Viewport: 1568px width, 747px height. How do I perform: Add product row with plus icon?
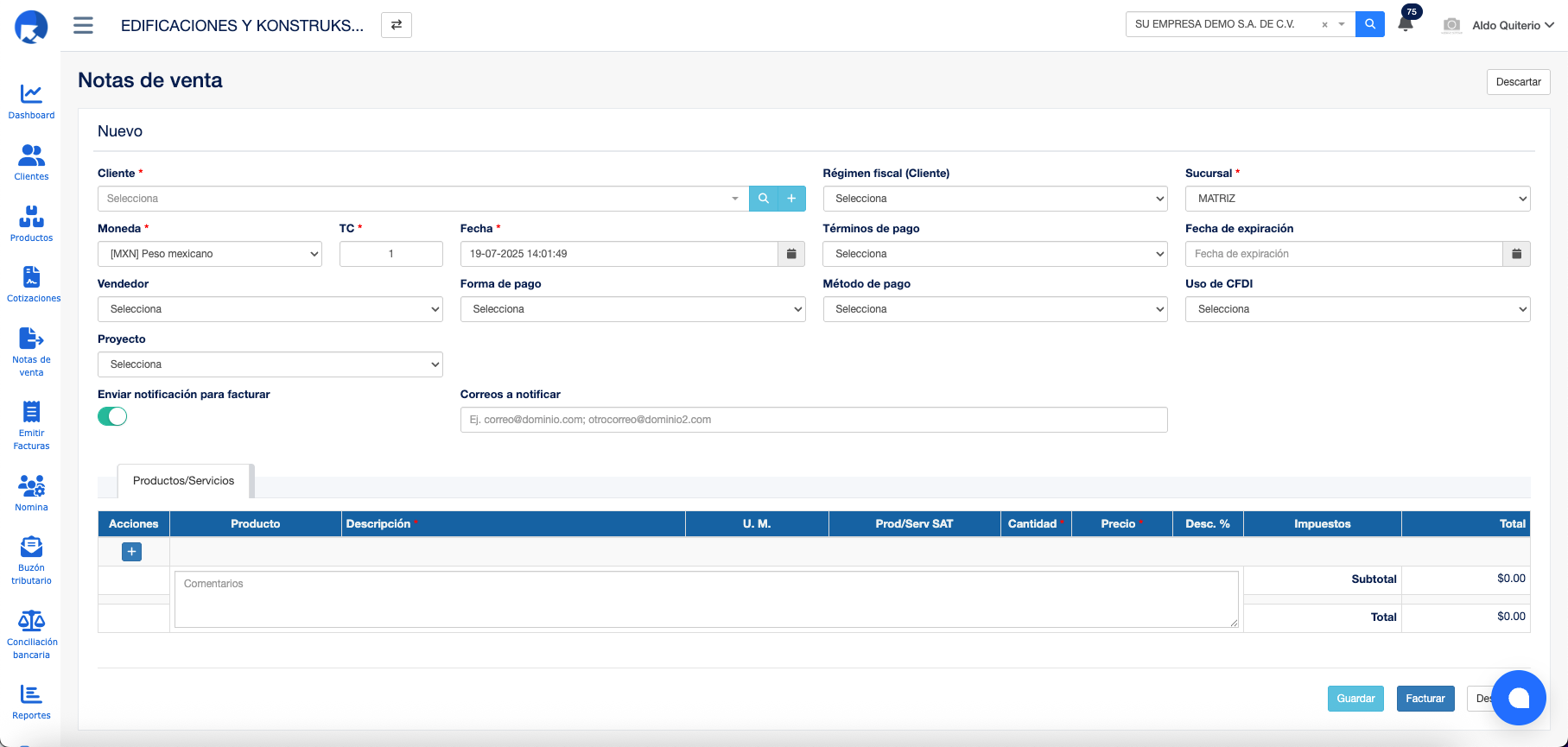132,552
